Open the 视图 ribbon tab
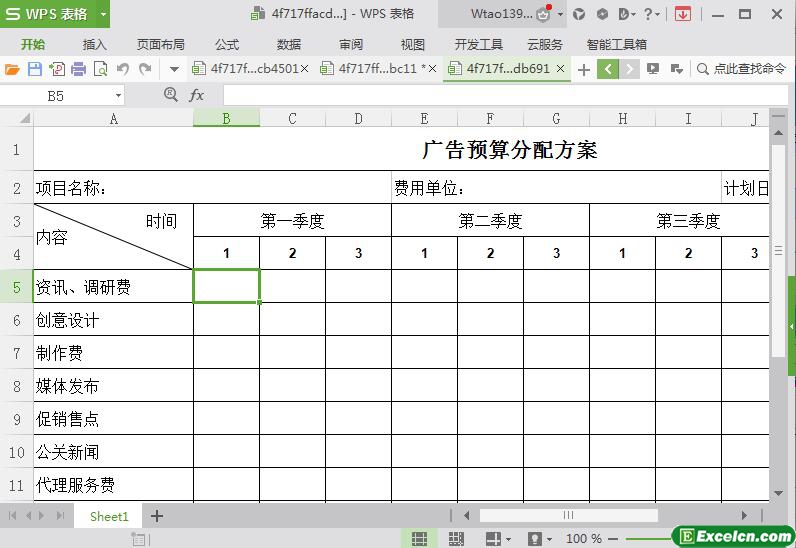 click(413, 45)
